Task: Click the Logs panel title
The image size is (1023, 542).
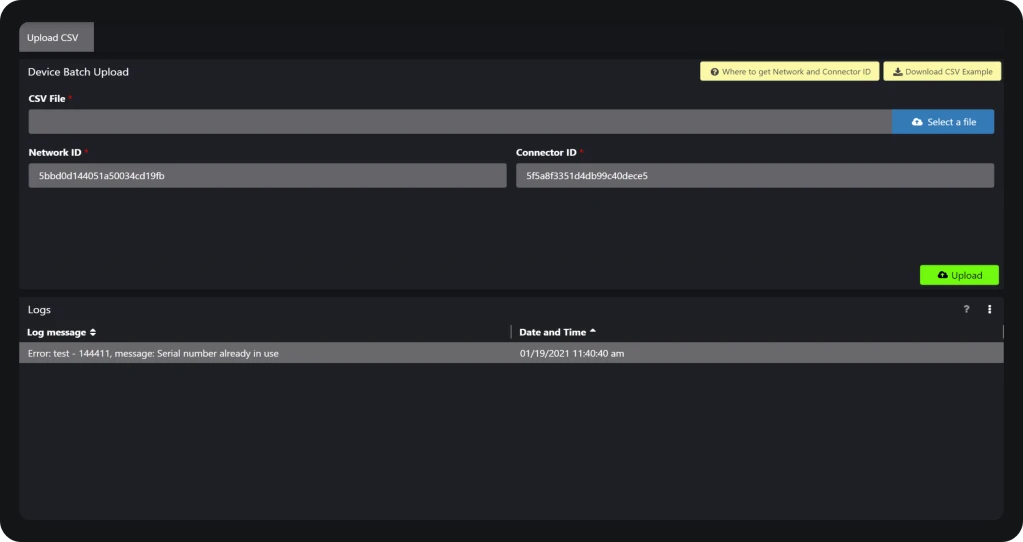Action: pos(39,310)
